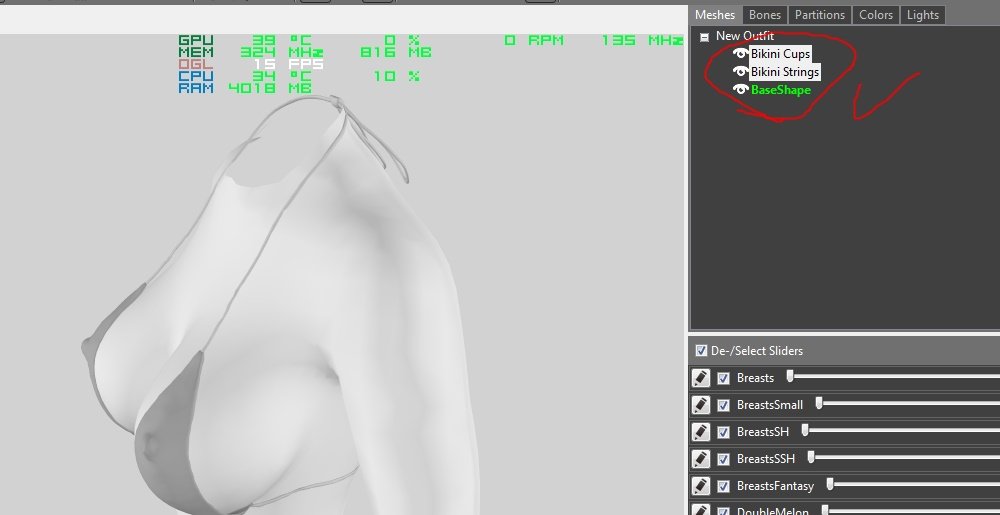Viewport: 1000px width, 515px height.
Task: Edit the BreastsSmall slider with pencil icon
Action: [700, 405]
